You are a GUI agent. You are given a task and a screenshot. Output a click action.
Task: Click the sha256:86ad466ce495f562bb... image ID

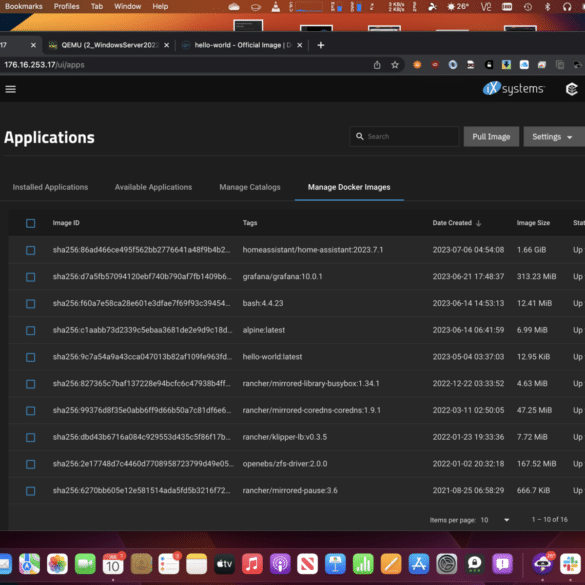tap(141, 250)
